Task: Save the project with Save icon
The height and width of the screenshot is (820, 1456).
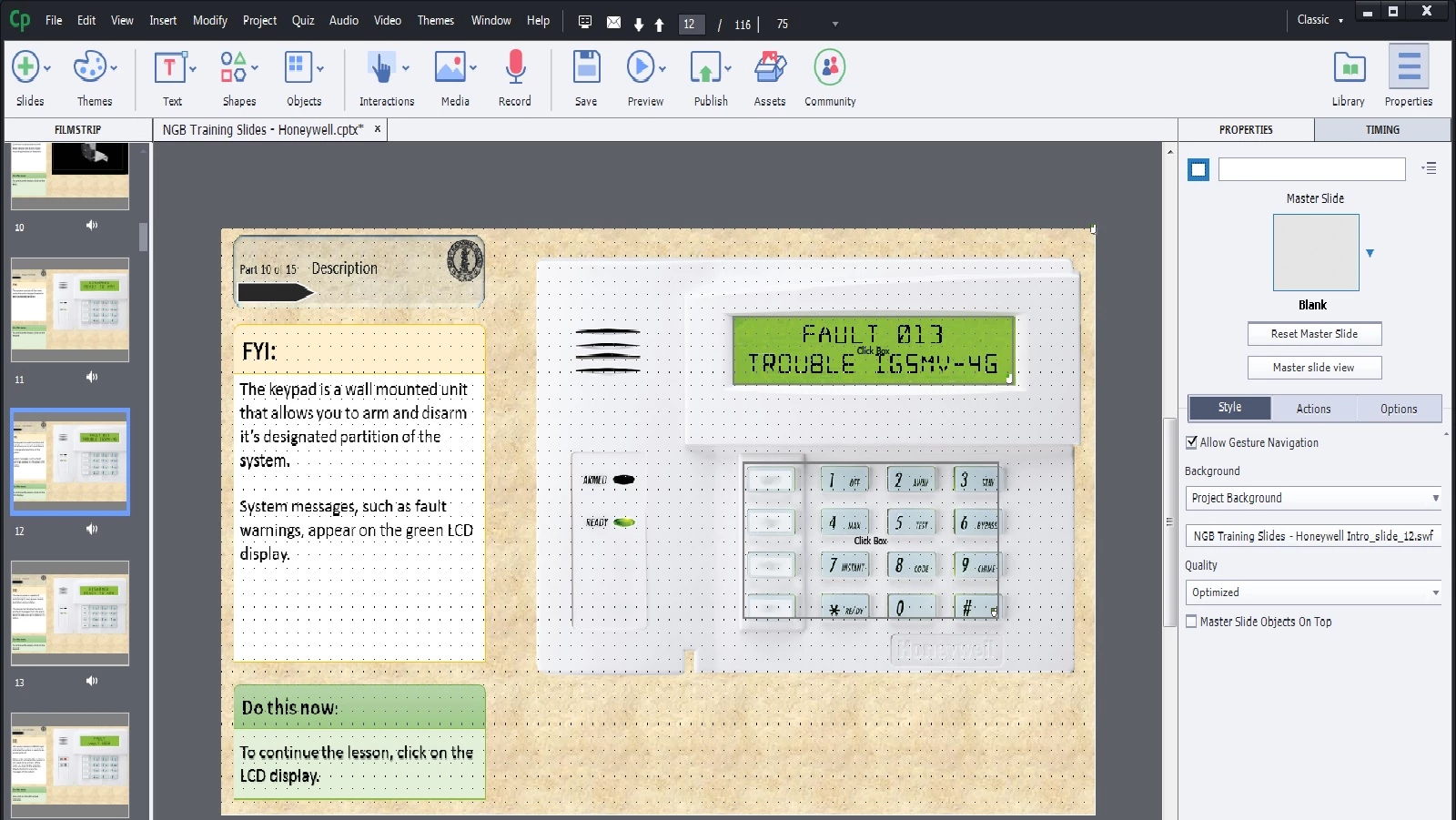Action: click(x=586, y=67)
